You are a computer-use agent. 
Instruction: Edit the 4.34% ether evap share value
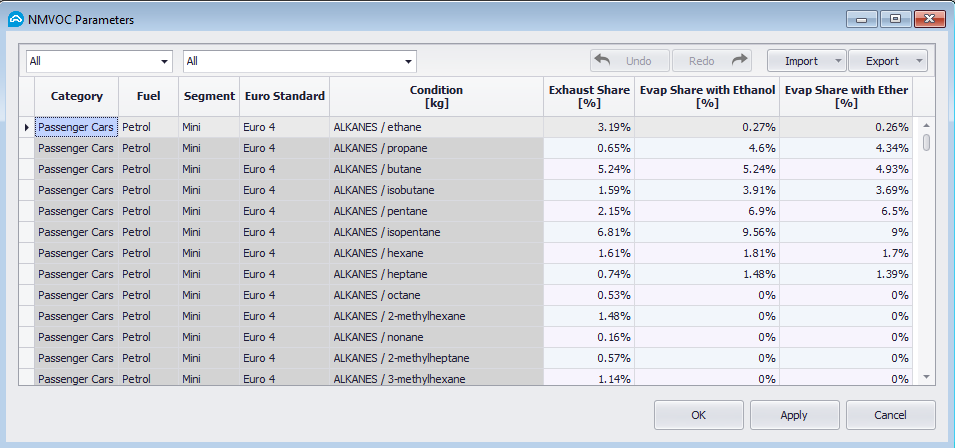point(846,148)
